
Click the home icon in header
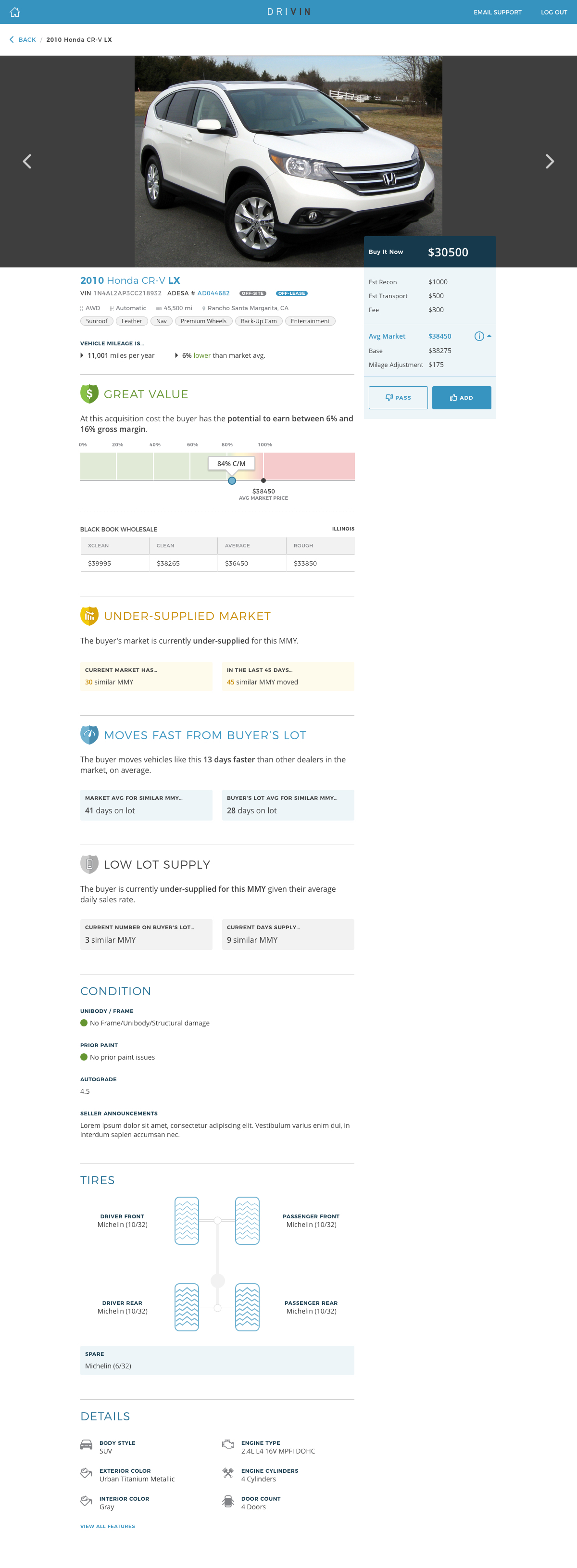click(14, 12)
